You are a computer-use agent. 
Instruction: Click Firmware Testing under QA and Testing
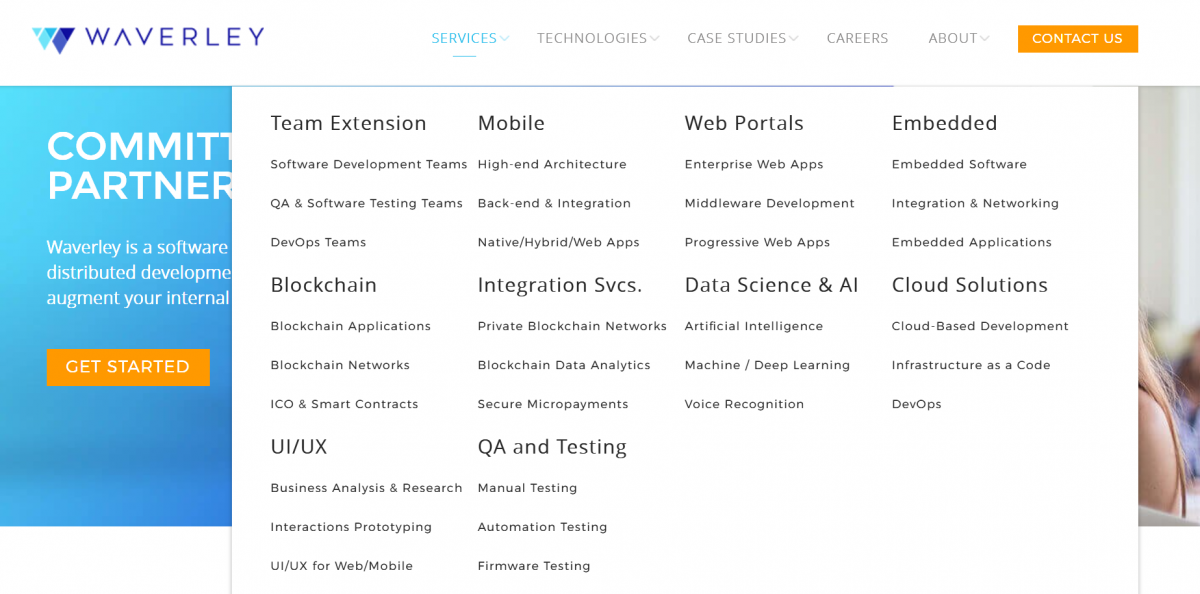click(x=533, y=565)
